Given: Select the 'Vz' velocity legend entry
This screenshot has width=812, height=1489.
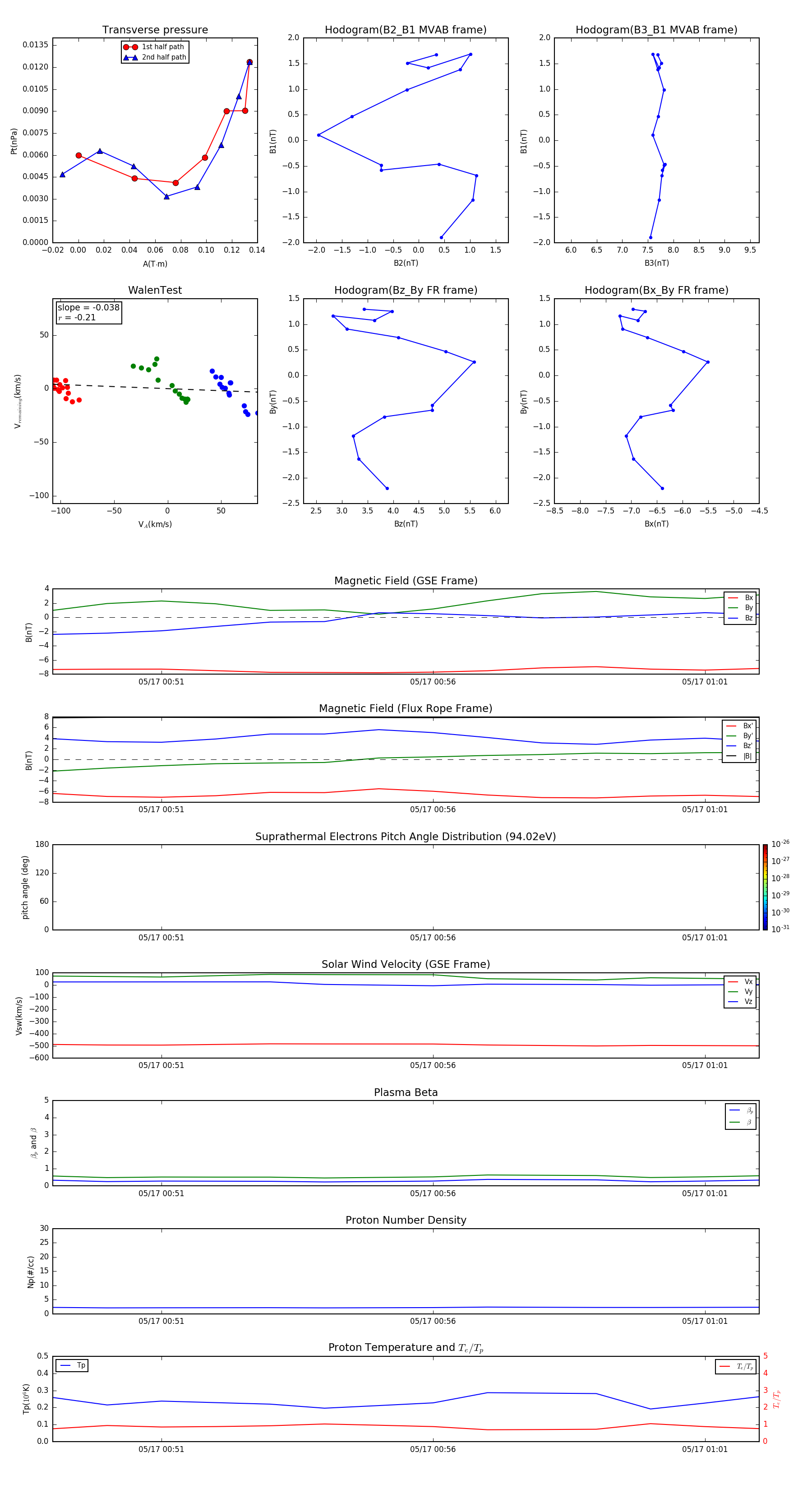Looking at the screenshot, I should coord(740,1002).
